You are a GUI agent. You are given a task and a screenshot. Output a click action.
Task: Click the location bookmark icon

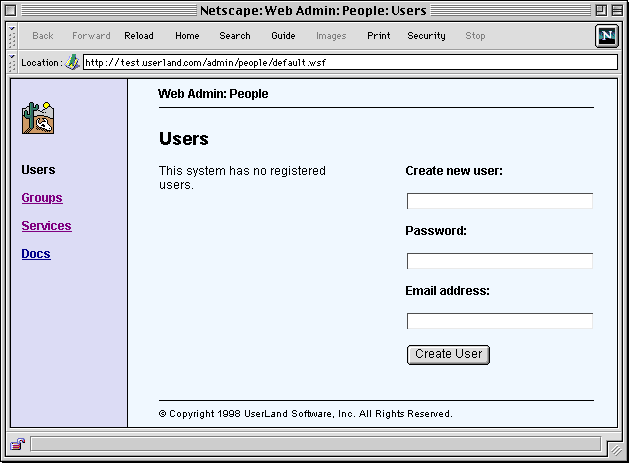tap(73, 62)
